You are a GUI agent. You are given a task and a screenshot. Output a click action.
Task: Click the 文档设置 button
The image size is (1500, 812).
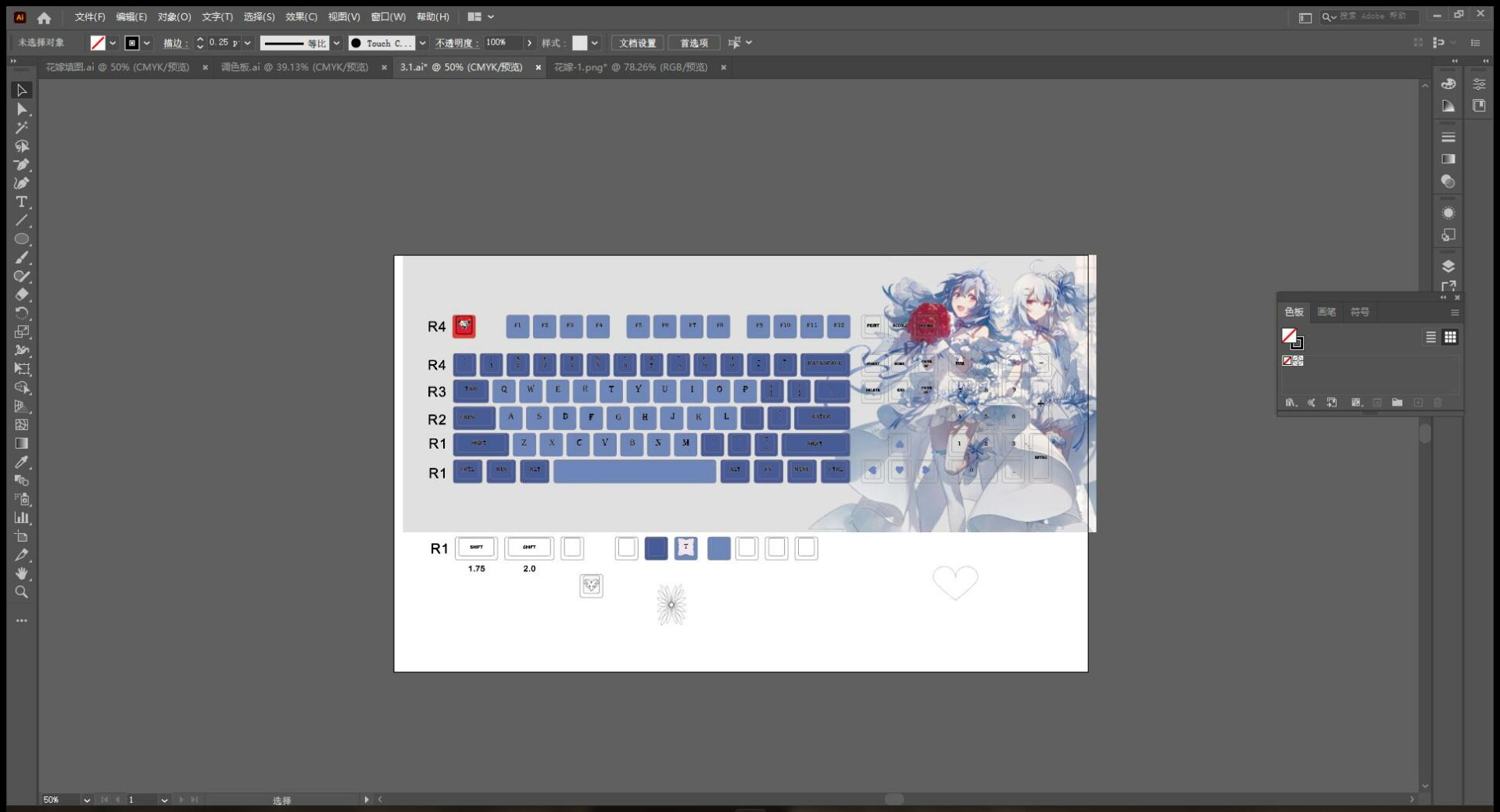[637, 43]
